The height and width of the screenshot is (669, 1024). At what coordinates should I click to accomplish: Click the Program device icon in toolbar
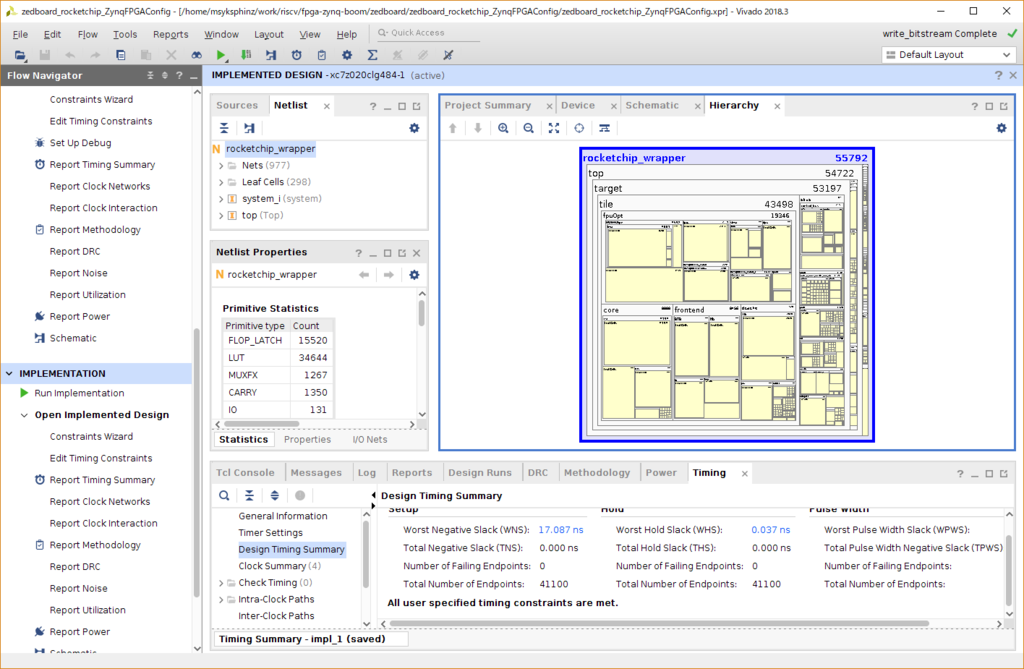[246, 55]
